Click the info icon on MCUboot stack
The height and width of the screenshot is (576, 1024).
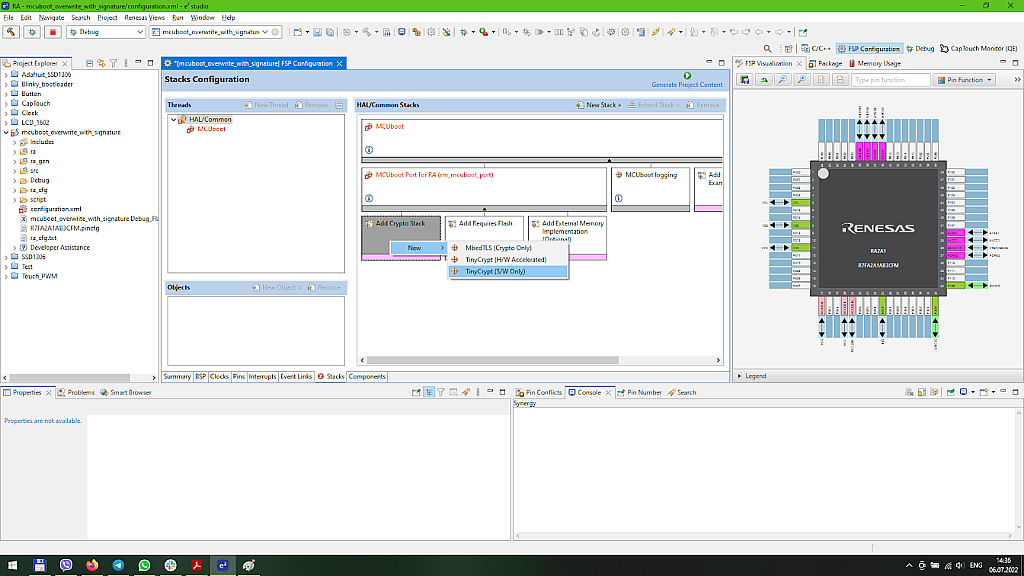click(x=369, y=150)
